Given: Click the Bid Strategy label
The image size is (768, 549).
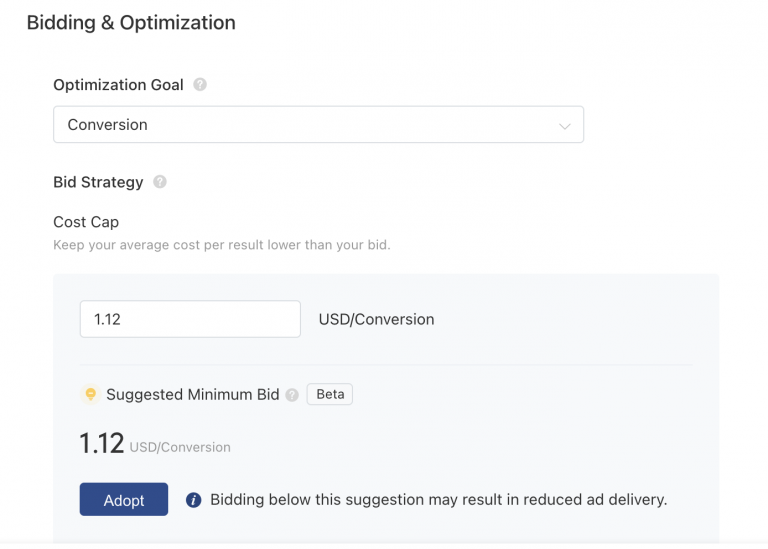Looking at the screenshot, I should click(x=98, y=182).
